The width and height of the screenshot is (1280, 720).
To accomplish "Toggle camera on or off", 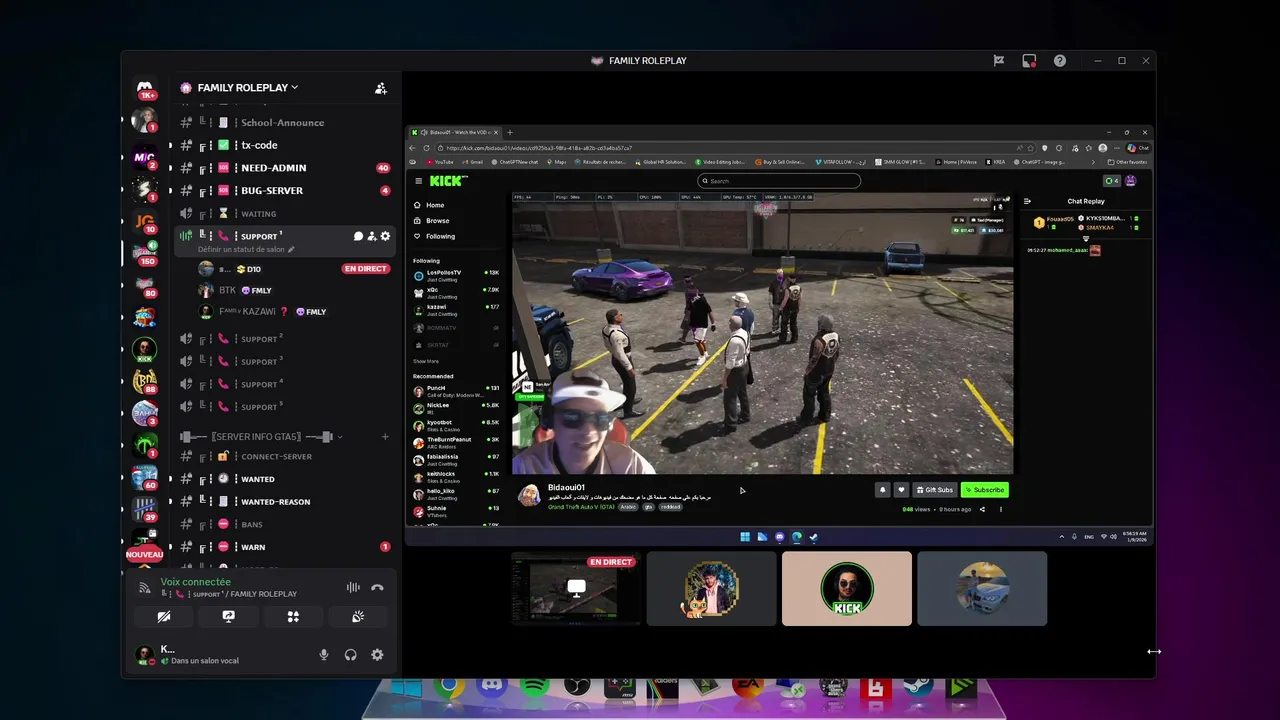I will (x=164, y=617).
